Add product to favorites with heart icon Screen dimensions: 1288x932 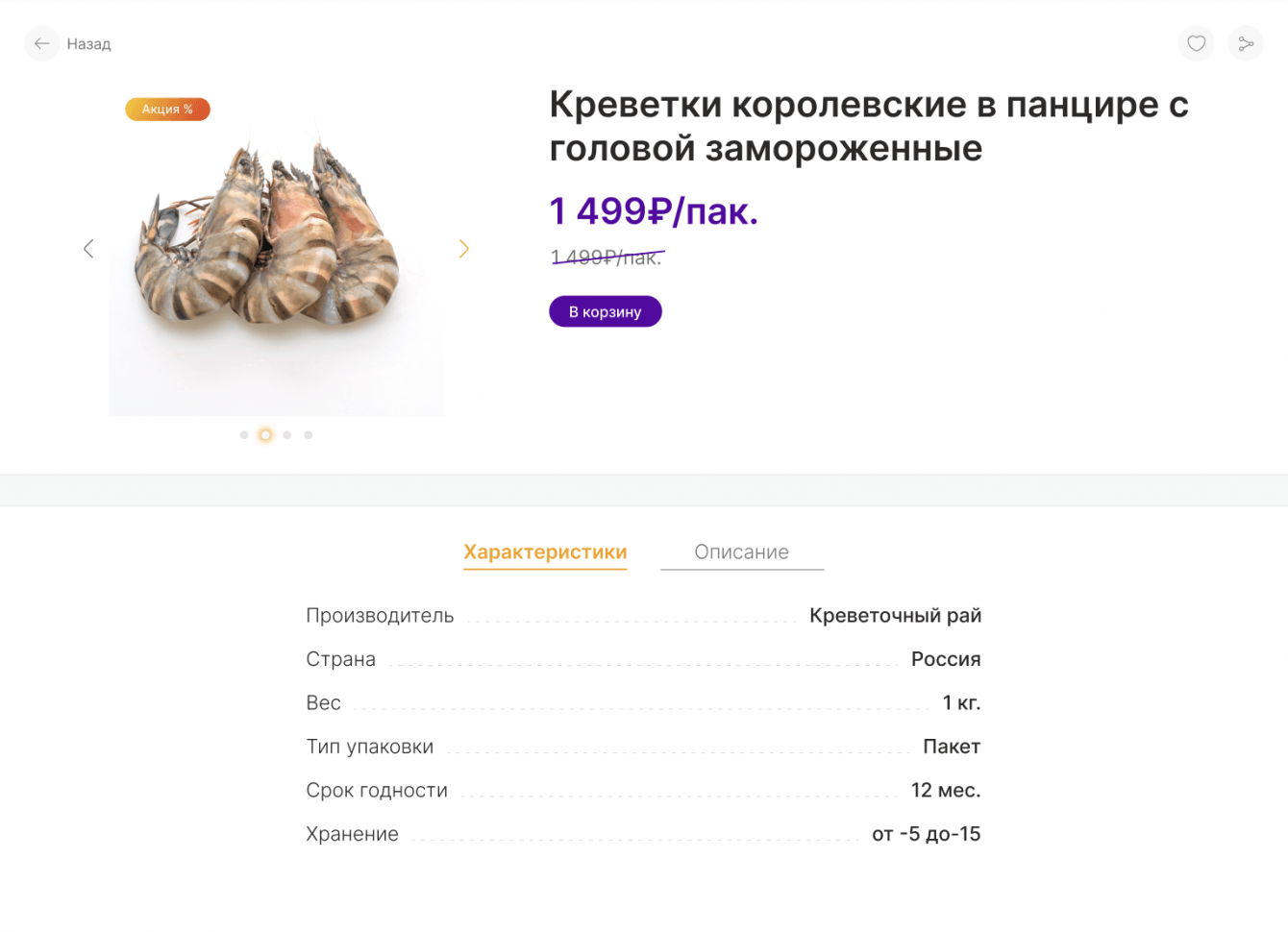pos(1196,43)
